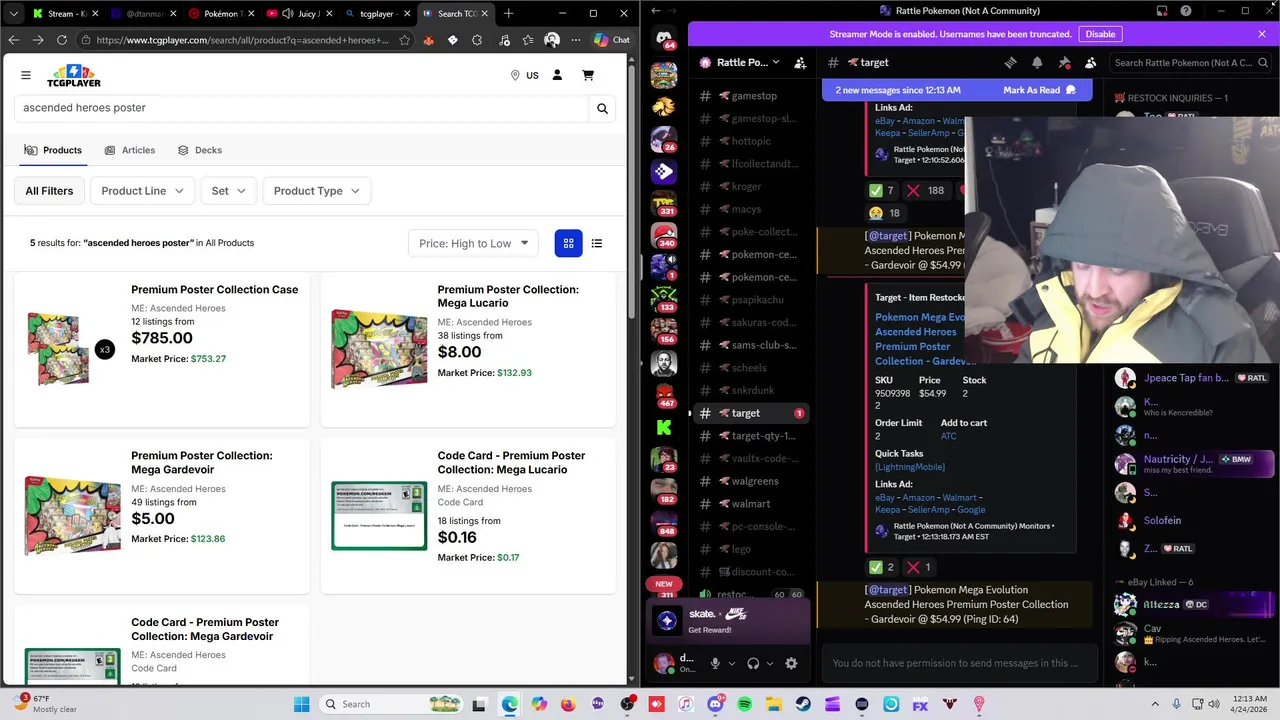Screen dimensions: 1280x720
Task: Click the red X reaction with count 188
Action: [926, 190]
